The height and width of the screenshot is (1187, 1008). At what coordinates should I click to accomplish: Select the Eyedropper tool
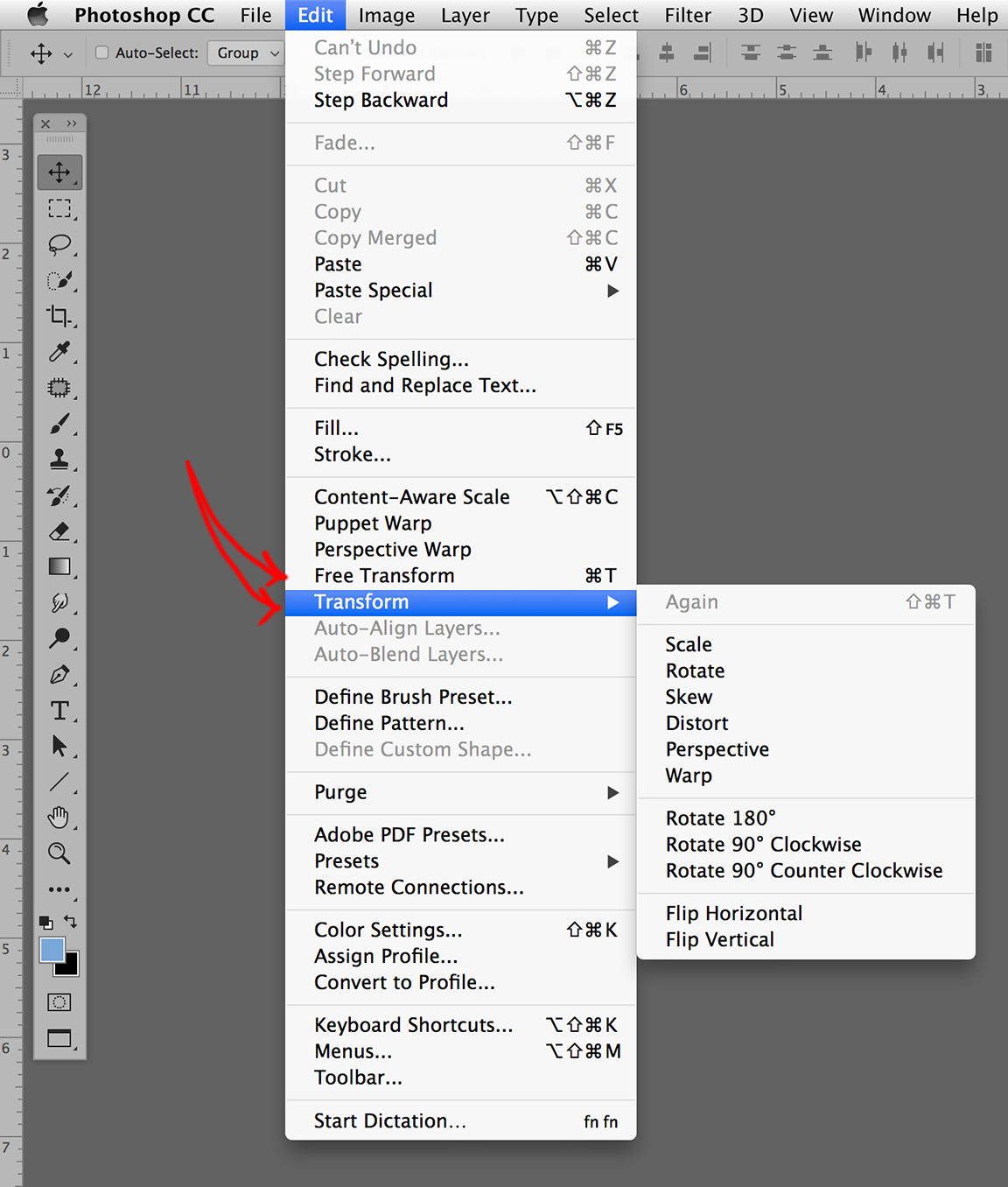(59, 352)
